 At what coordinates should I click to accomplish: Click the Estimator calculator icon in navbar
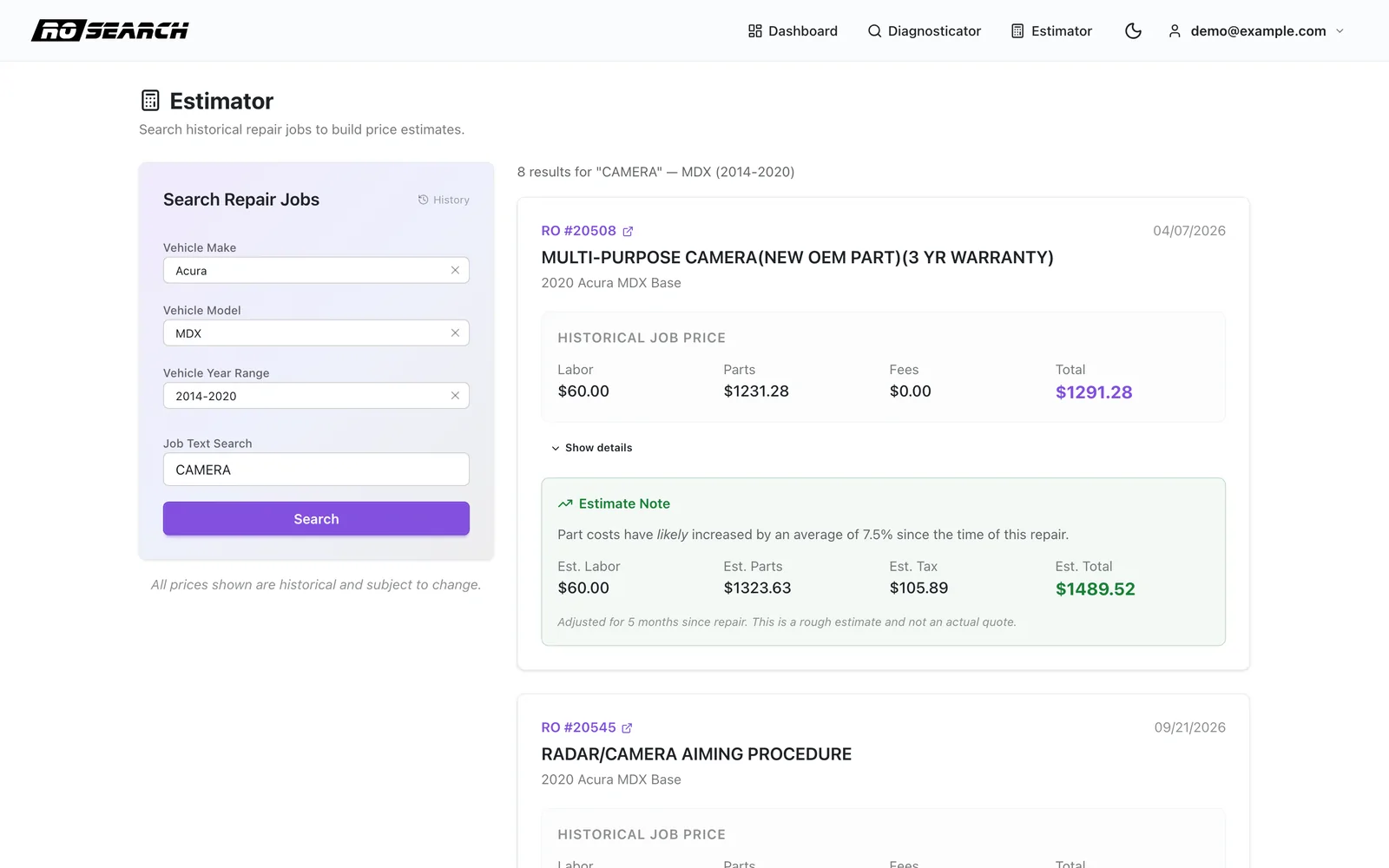[1017, 31]
